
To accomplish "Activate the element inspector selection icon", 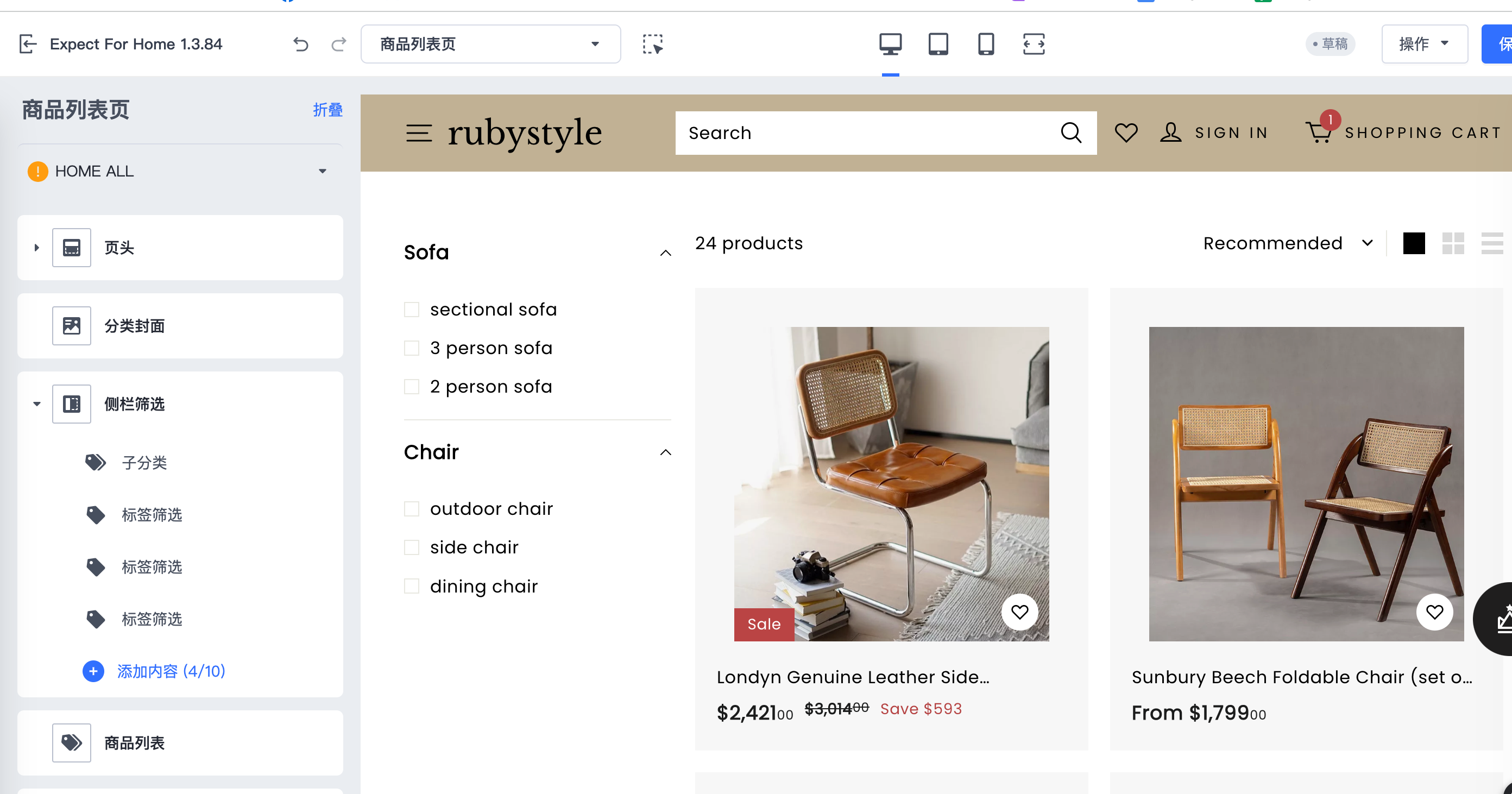I will 652,44.
